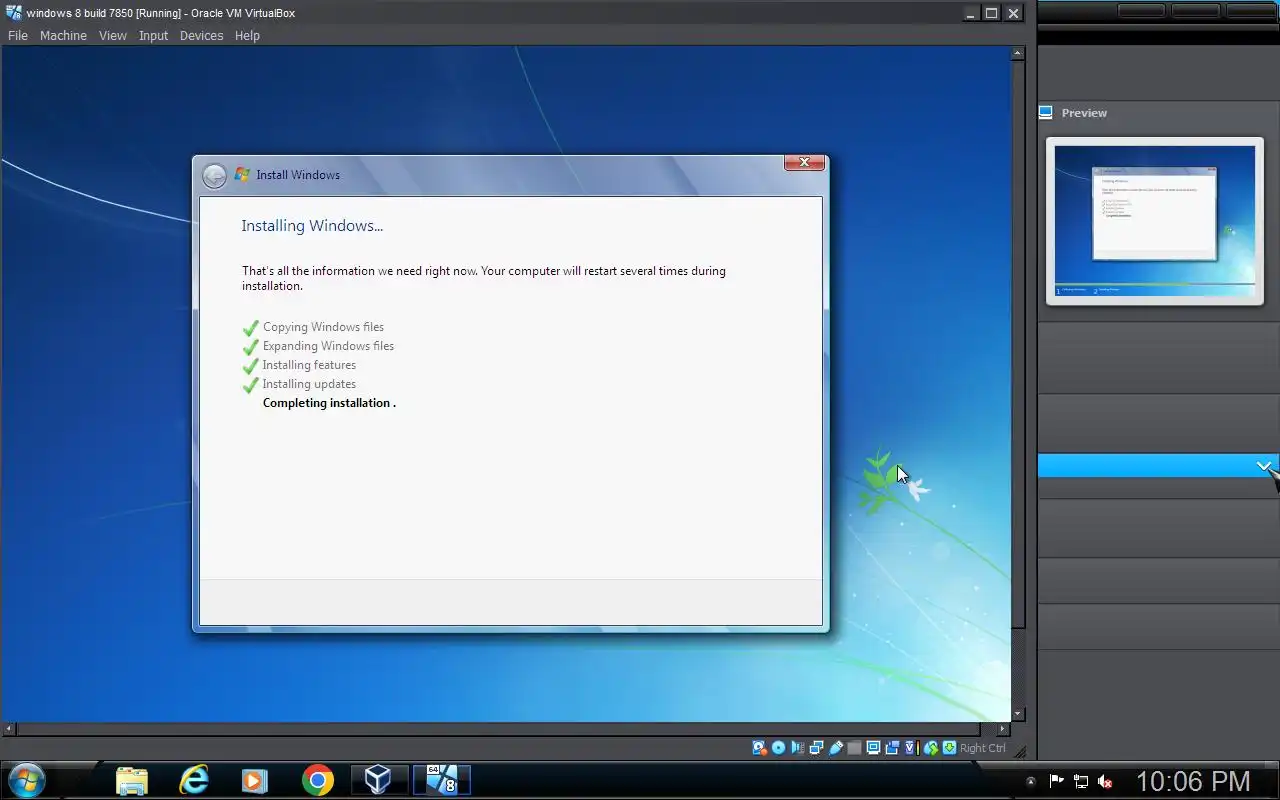
Task: Click the mouse integration status icon
Action: point(930,748)
